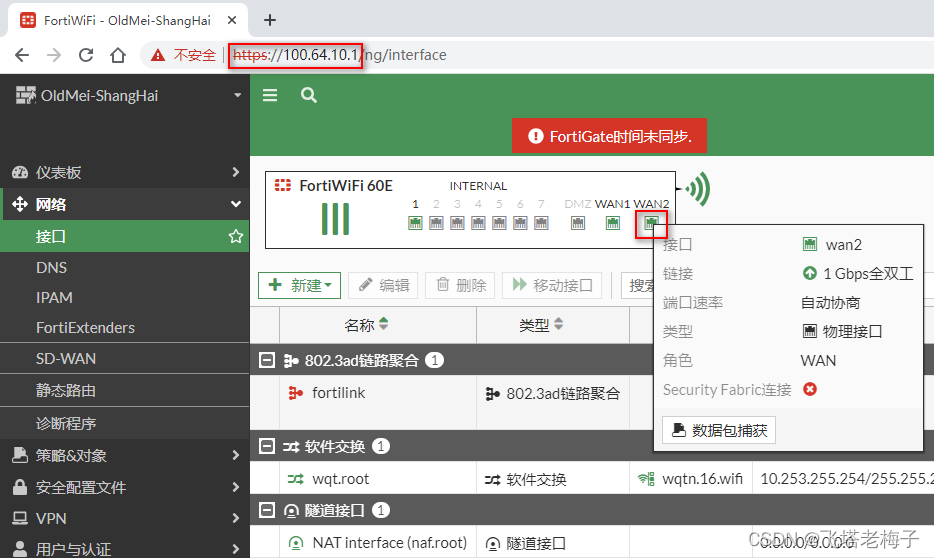The width and height of the screenshot is (934, 558).
Task: Go to the browser home page icon
Action: click(x=118, y=55)
